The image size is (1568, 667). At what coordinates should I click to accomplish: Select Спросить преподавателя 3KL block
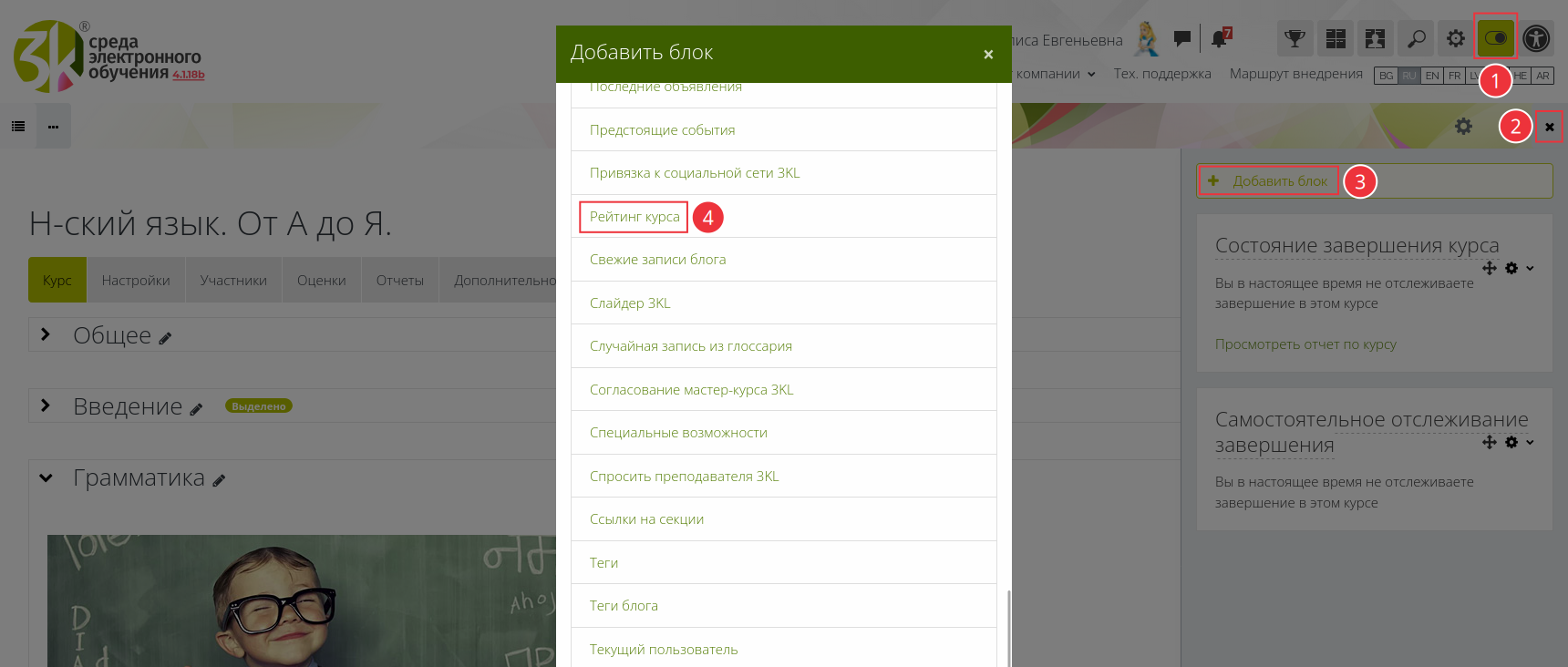click(x=784, y=476)
